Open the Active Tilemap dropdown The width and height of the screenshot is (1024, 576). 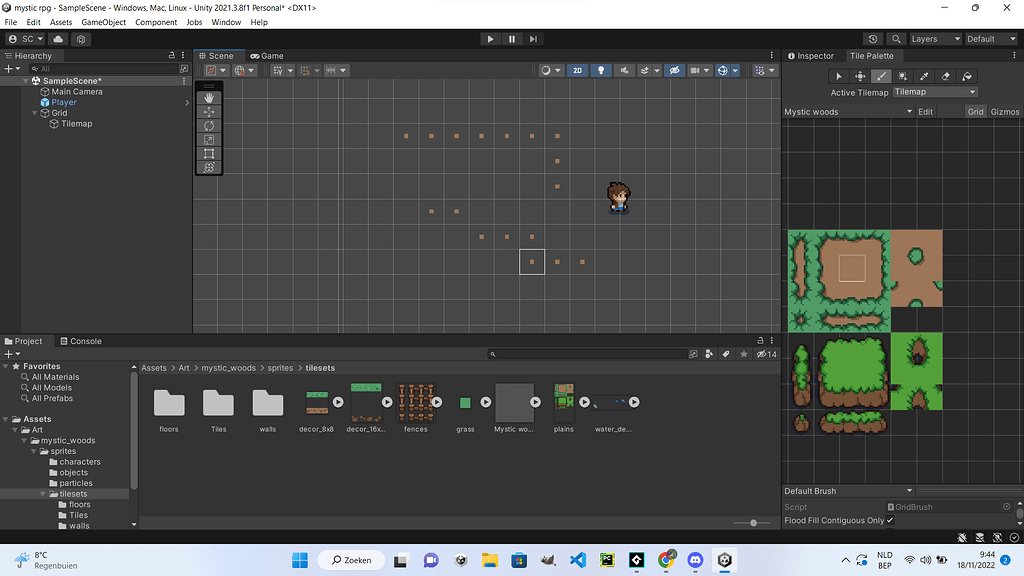[x=934, y=92]
